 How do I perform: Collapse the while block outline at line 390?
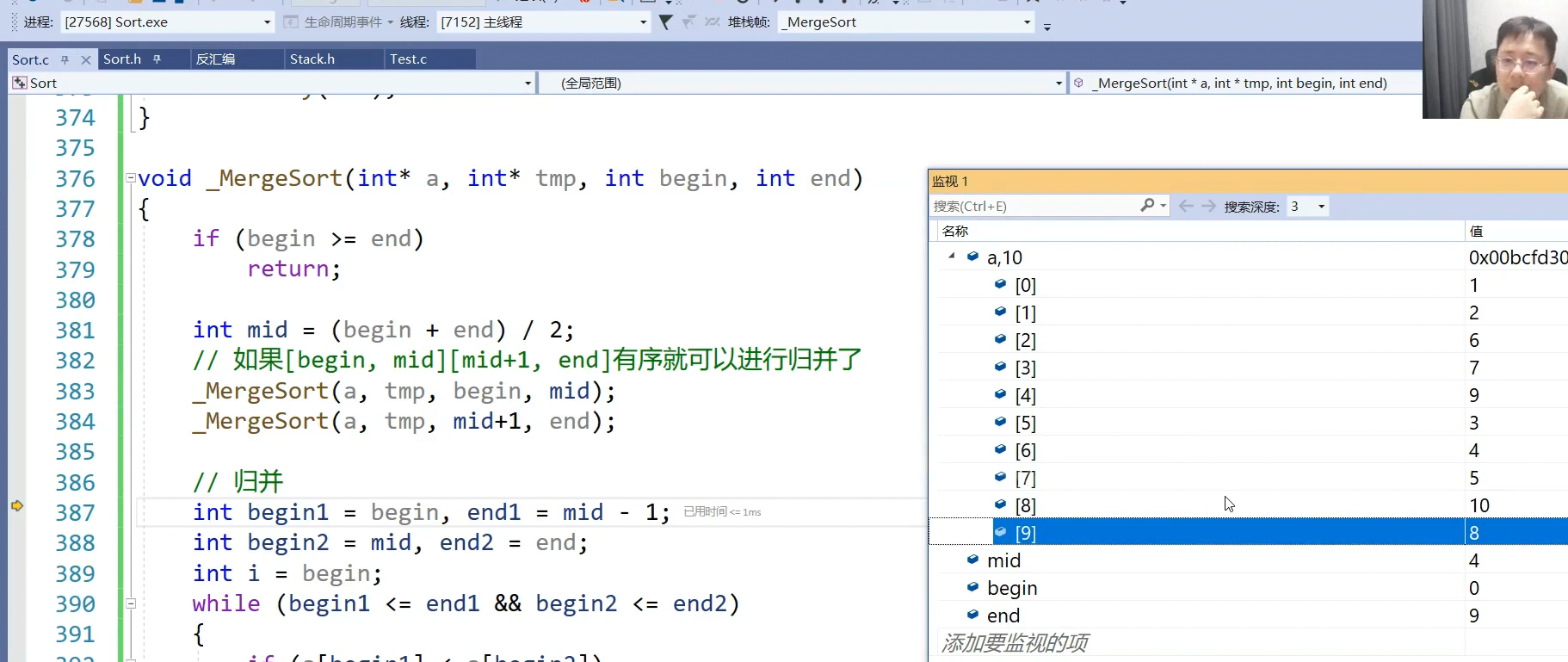coord(131,603)
